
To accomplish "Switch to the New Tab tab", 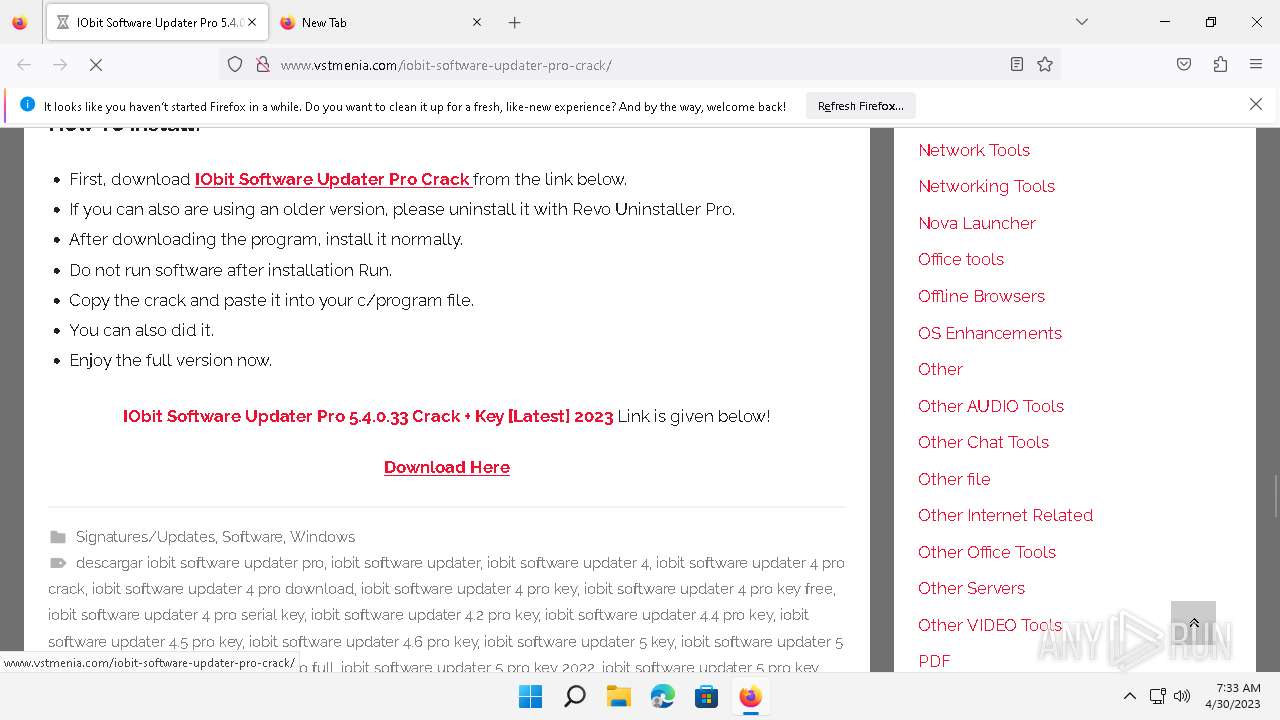I will click(x=380, y=22).
